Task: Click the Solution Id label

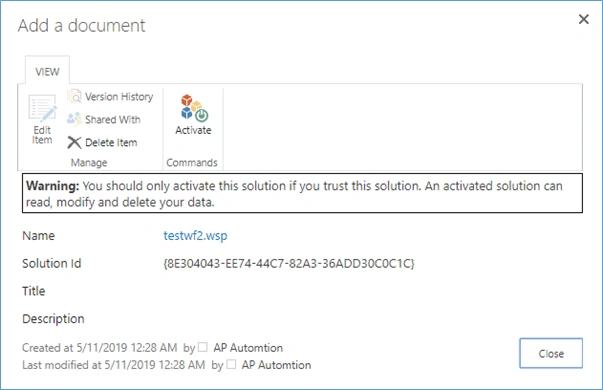Action: (x=52, y=263)
